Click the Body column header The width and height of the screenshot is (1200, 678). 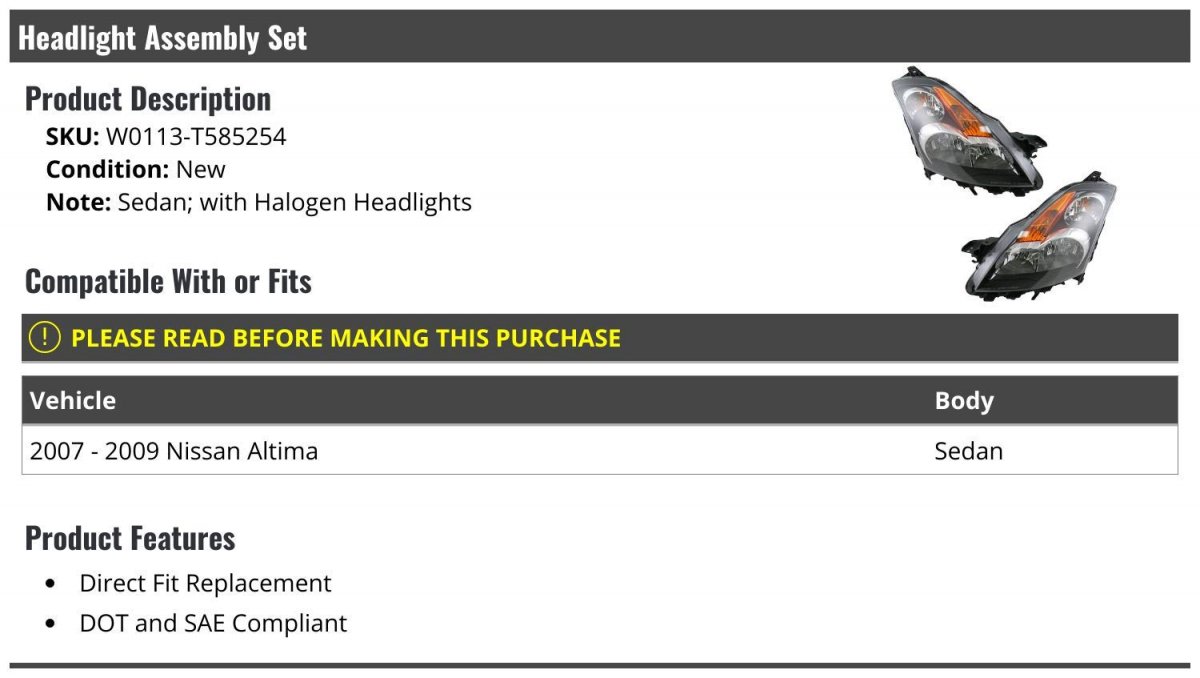(964, 401)
